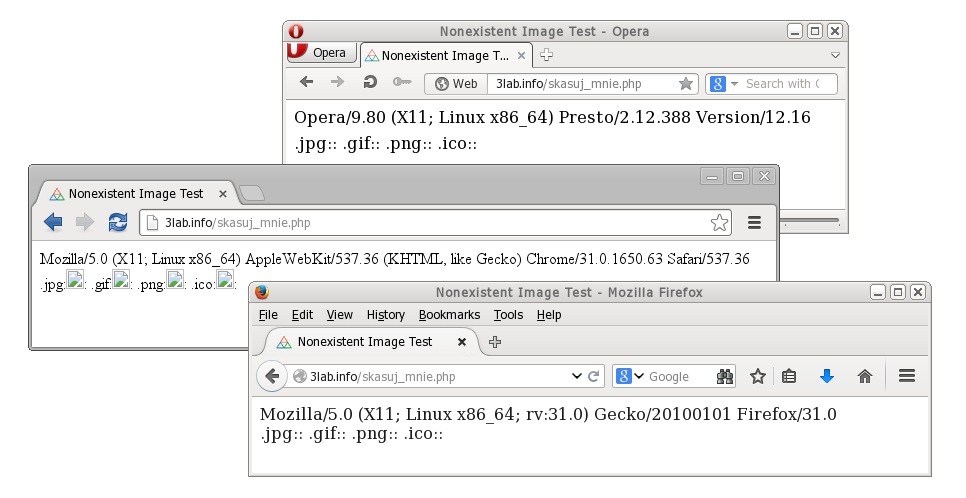Open Firefox hamburger menu
The image size is (966, 498).
coord(907,376)
